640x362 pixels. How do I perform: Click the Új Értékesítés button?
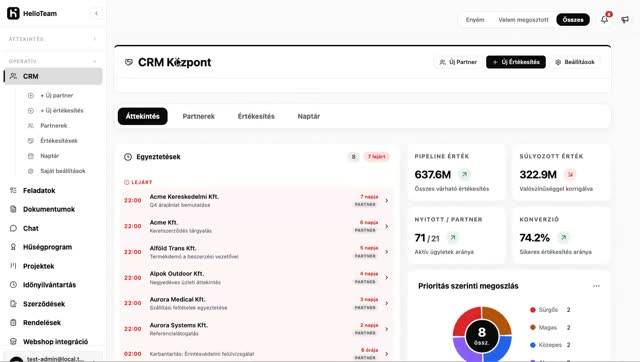(x=516, y=62)
